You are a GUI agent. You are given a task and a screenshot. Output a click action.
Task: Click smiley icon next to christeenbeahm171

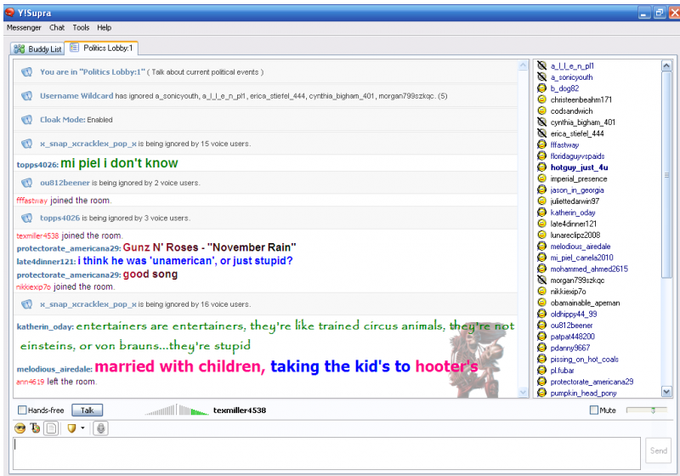click(542, 99)
